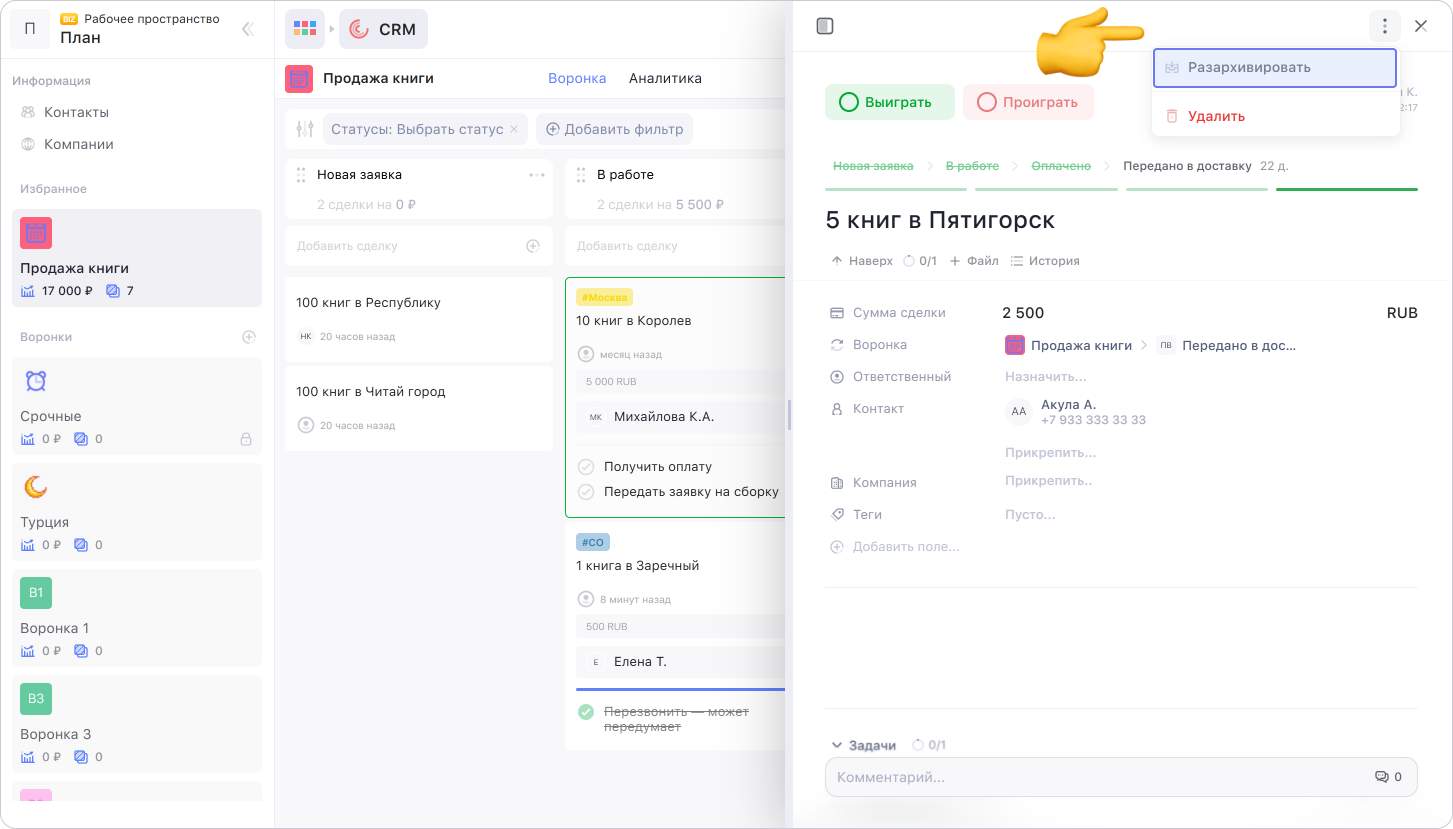Open the apps grid icon
1453x829 pixels.
(x=304, y=29)
